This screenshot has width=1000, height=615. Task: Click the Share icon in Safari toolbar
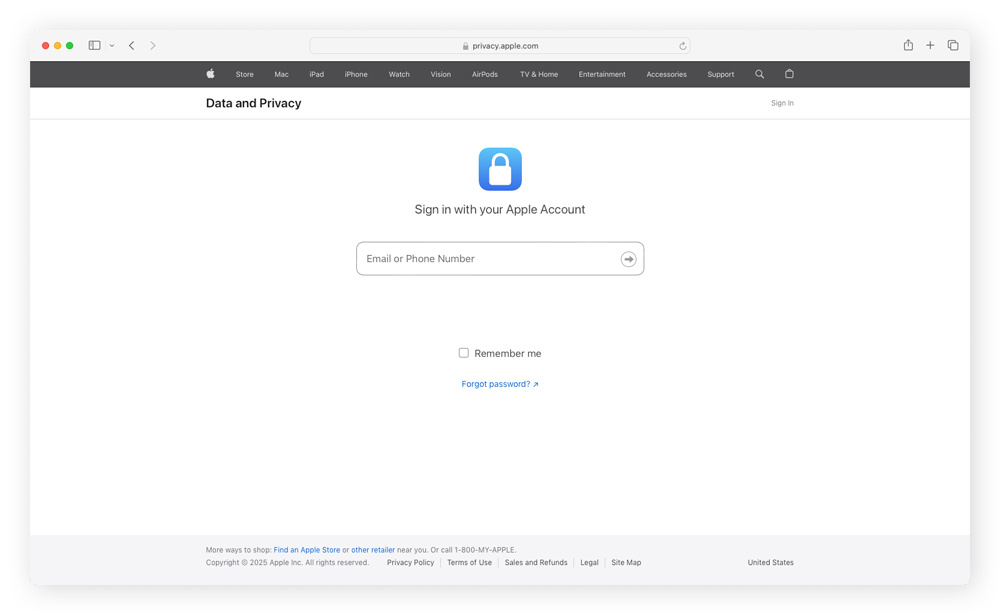point(908,45)
